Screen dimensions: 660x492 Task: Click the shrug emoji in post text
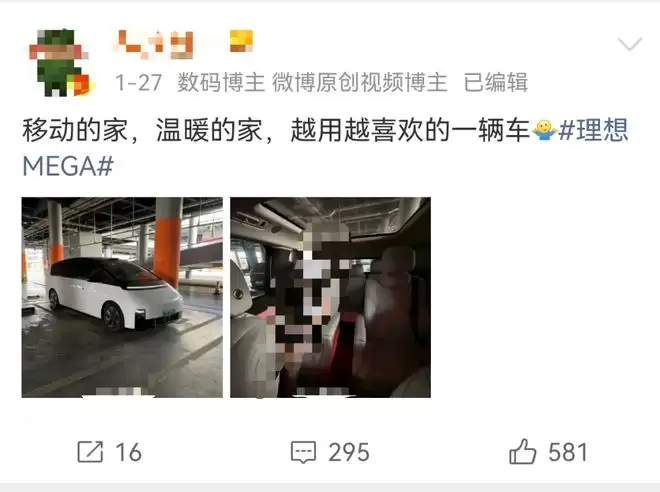pos(543,130)
